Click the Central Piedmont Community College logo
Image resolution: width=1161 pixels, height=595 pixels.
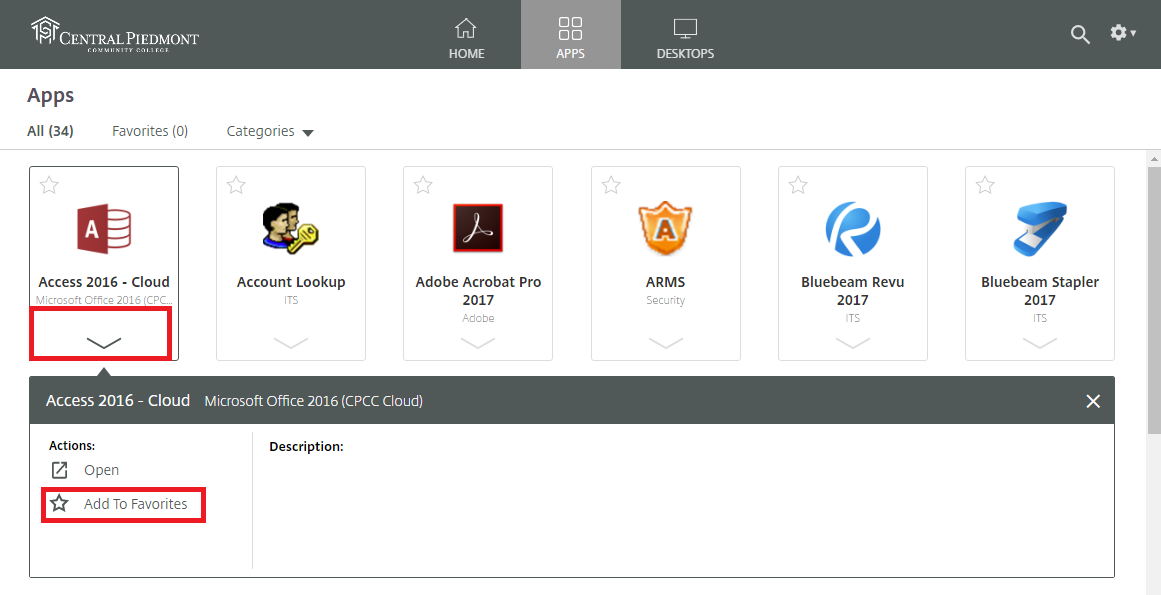[x=115, y=34]
